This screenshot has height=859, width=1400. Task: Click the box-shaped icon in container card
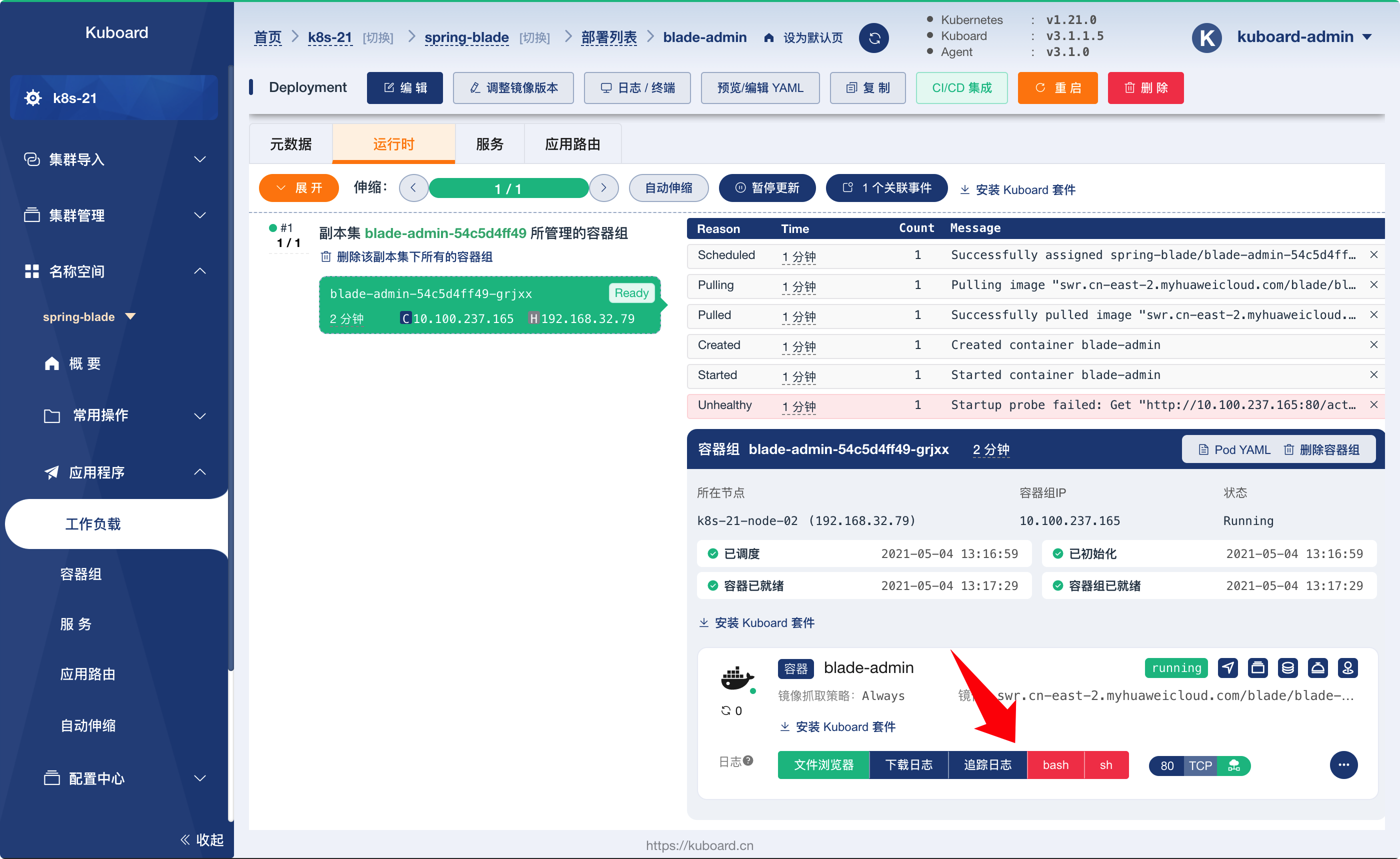pyautogui.click(x=1258, y=668)
